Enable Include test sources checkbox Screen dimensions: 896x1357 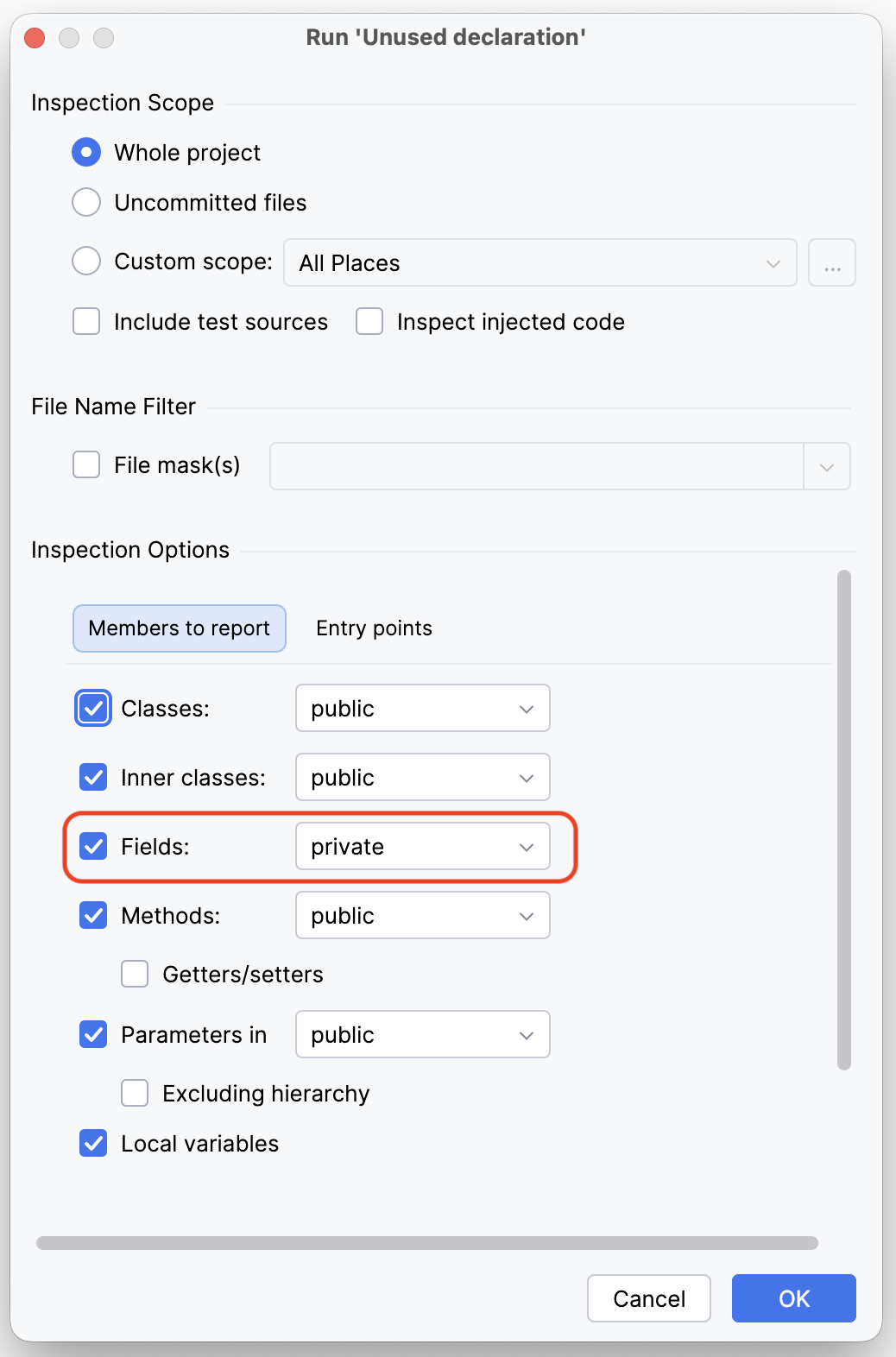pyautogui.click(x=86, y=322)
